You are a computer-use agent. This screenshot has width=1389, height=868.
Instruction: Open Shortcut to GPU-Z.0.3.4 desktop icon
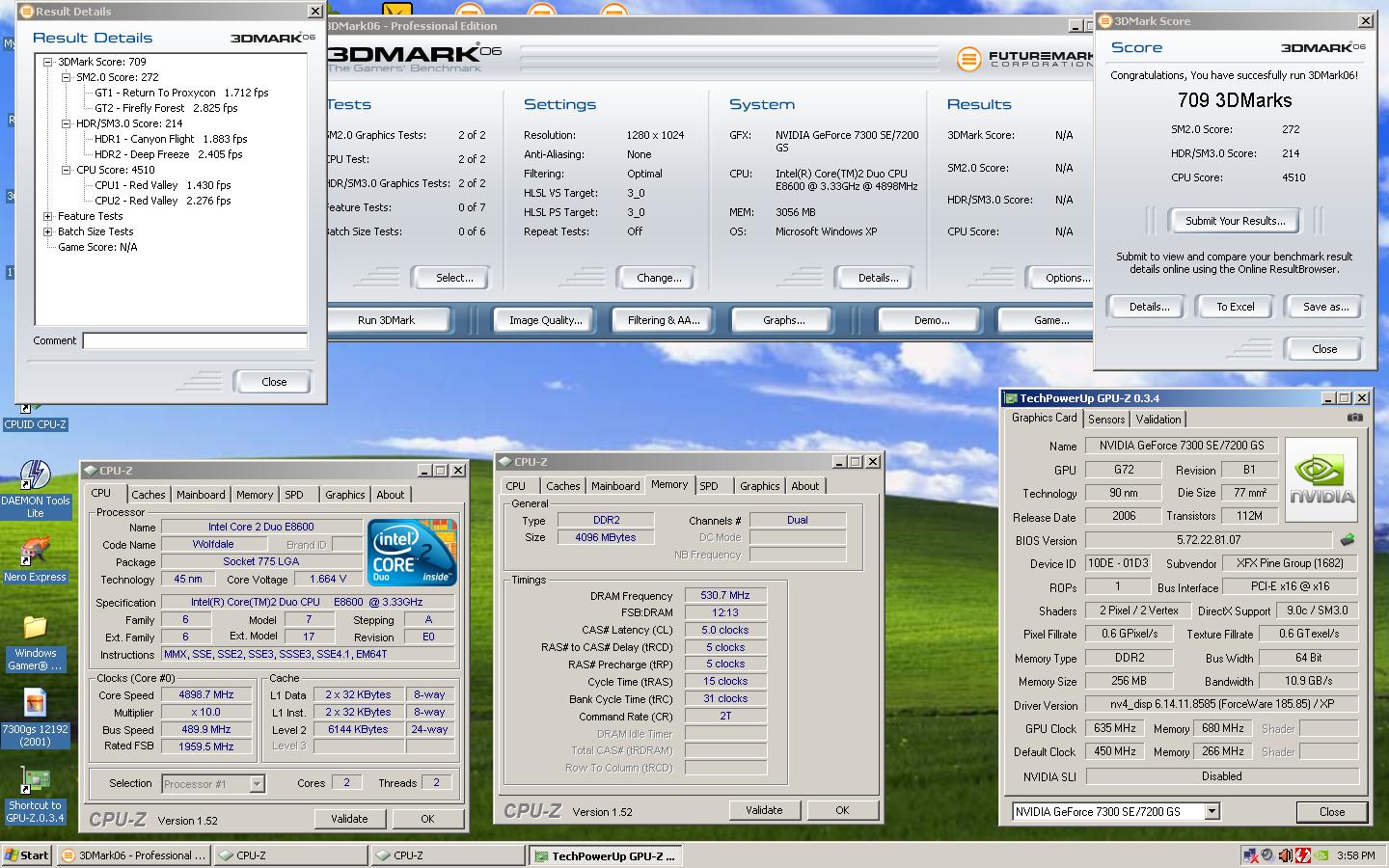[x=36, y=794]
